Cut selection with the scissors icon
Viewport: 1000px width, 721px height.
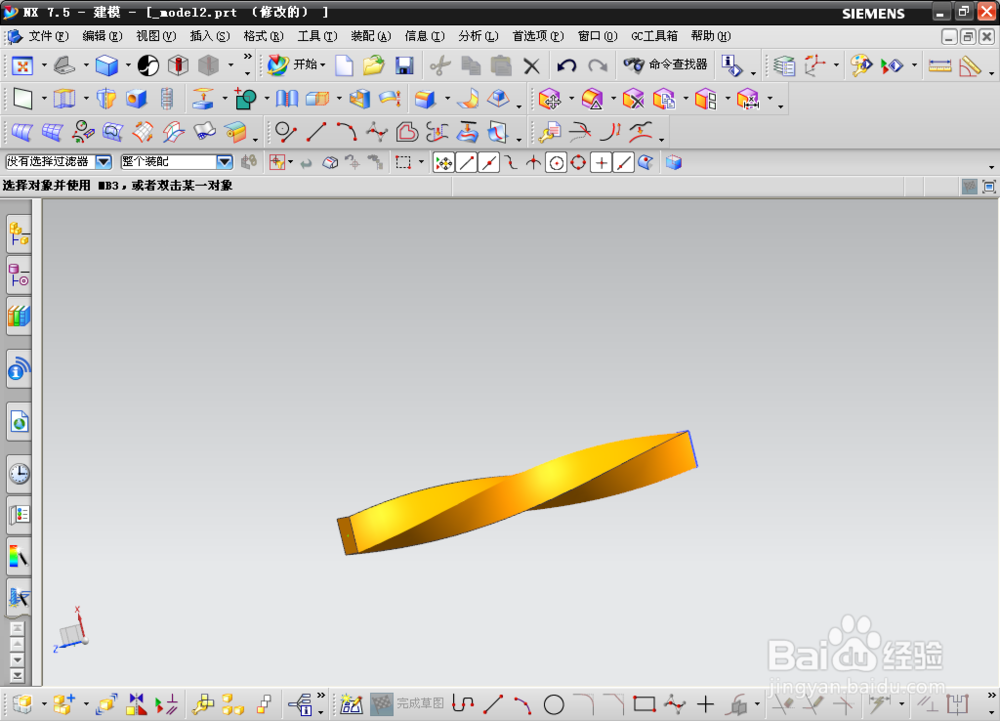click(439, 65)
